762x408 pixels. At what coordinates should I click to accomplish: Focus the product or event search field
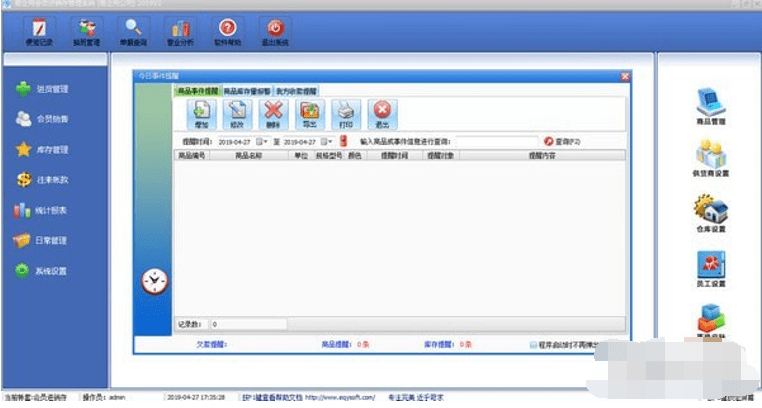[497, 141]
